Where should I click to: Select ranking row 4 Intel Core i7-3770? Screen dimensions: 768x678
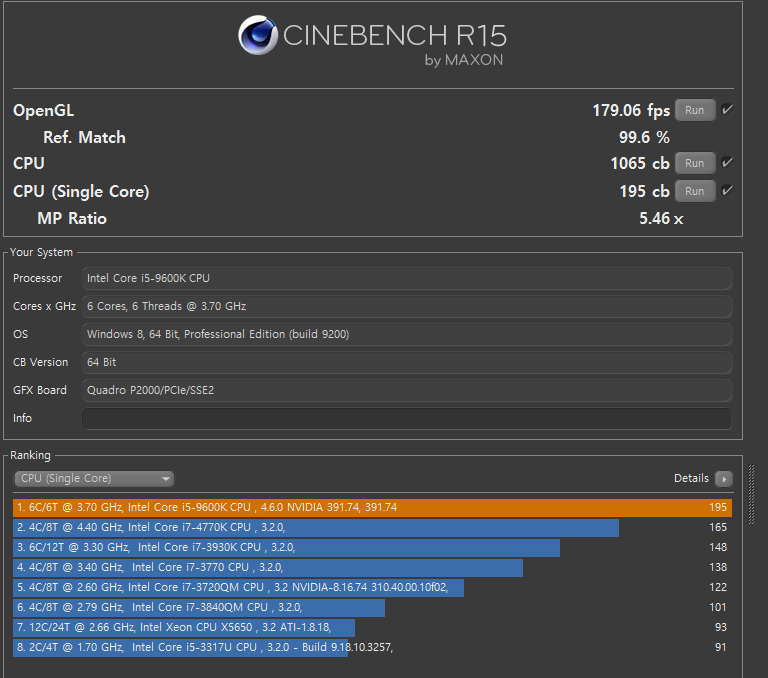372,567
